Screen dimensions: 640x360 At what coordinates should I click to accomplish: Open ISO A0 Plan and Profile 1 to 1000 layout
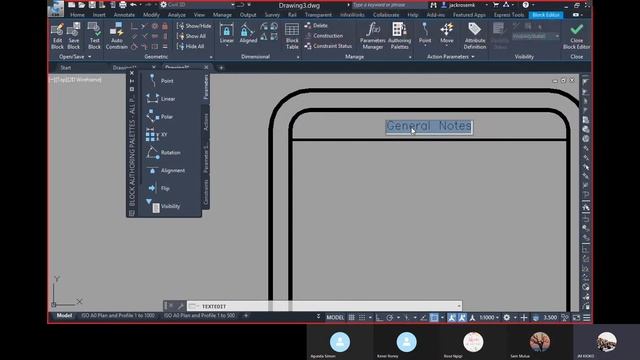(118, 316)
